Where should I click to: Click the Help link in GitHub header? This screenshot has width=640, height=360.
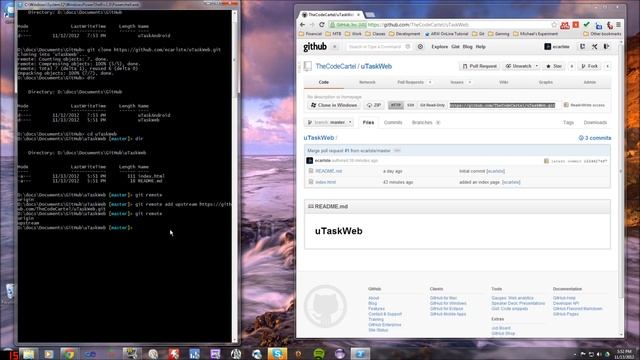480,47
